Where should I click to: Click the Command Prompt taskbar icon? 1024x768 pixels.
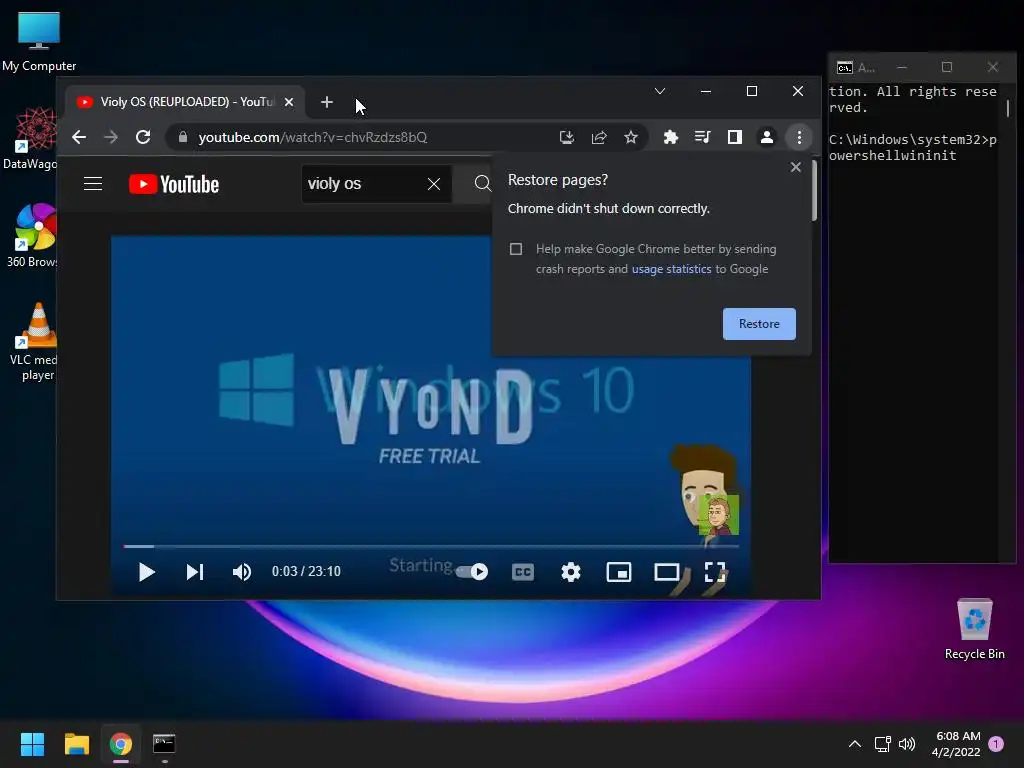coord(164,744)
